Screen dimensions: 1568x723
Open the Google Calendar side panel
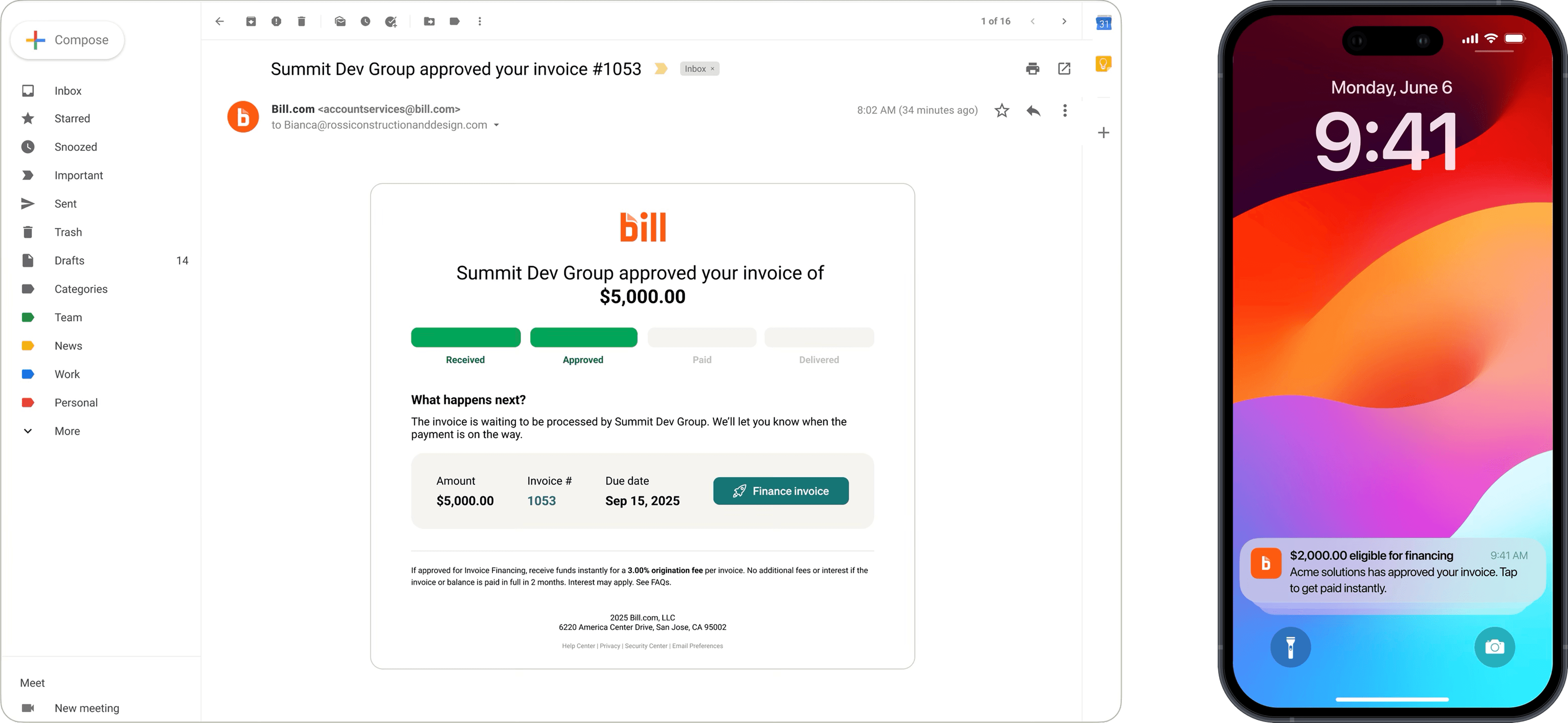pos(1104,23)
